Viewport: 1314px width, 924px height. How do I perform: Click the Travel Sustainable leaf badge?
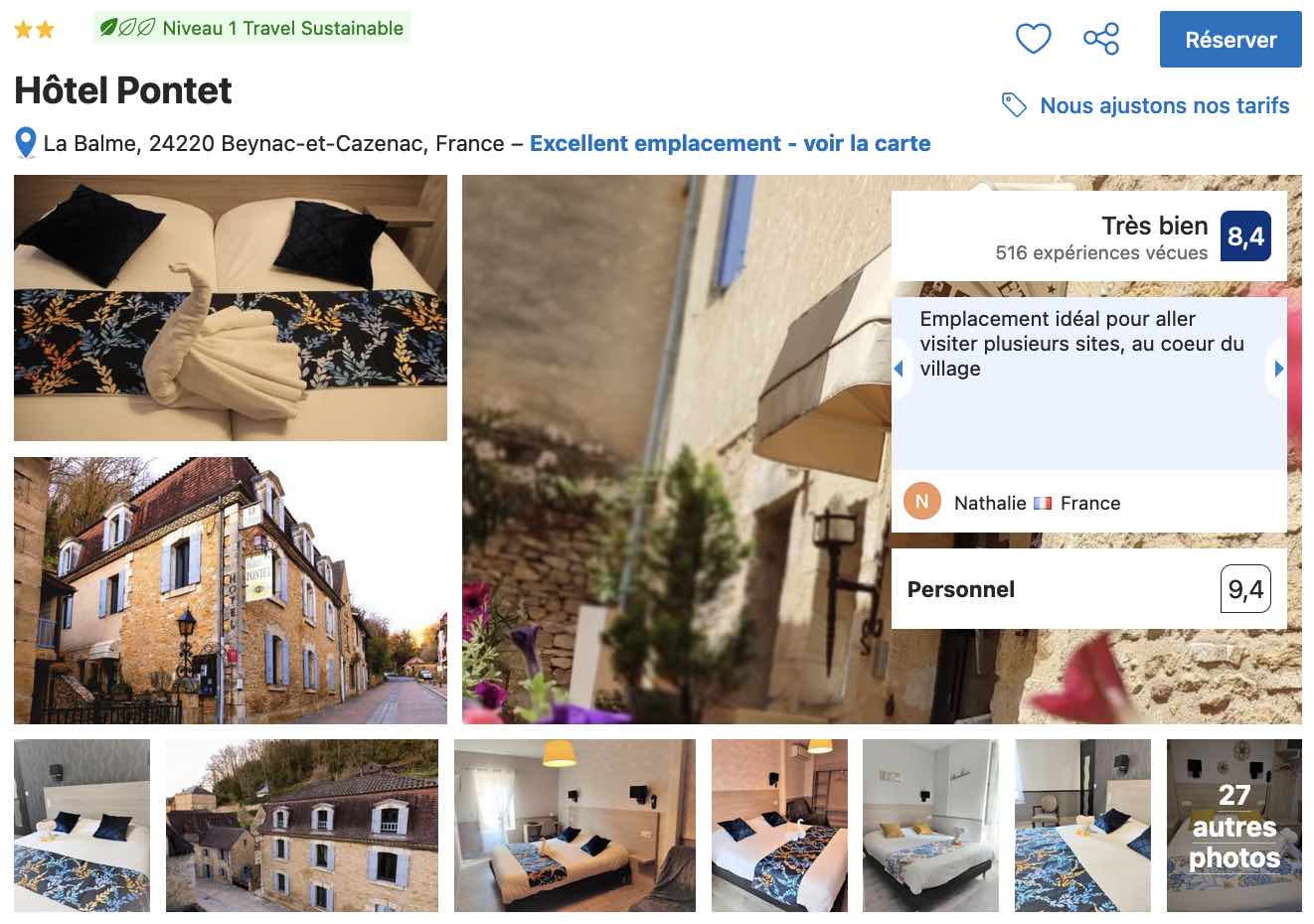(x=251, y=28)
